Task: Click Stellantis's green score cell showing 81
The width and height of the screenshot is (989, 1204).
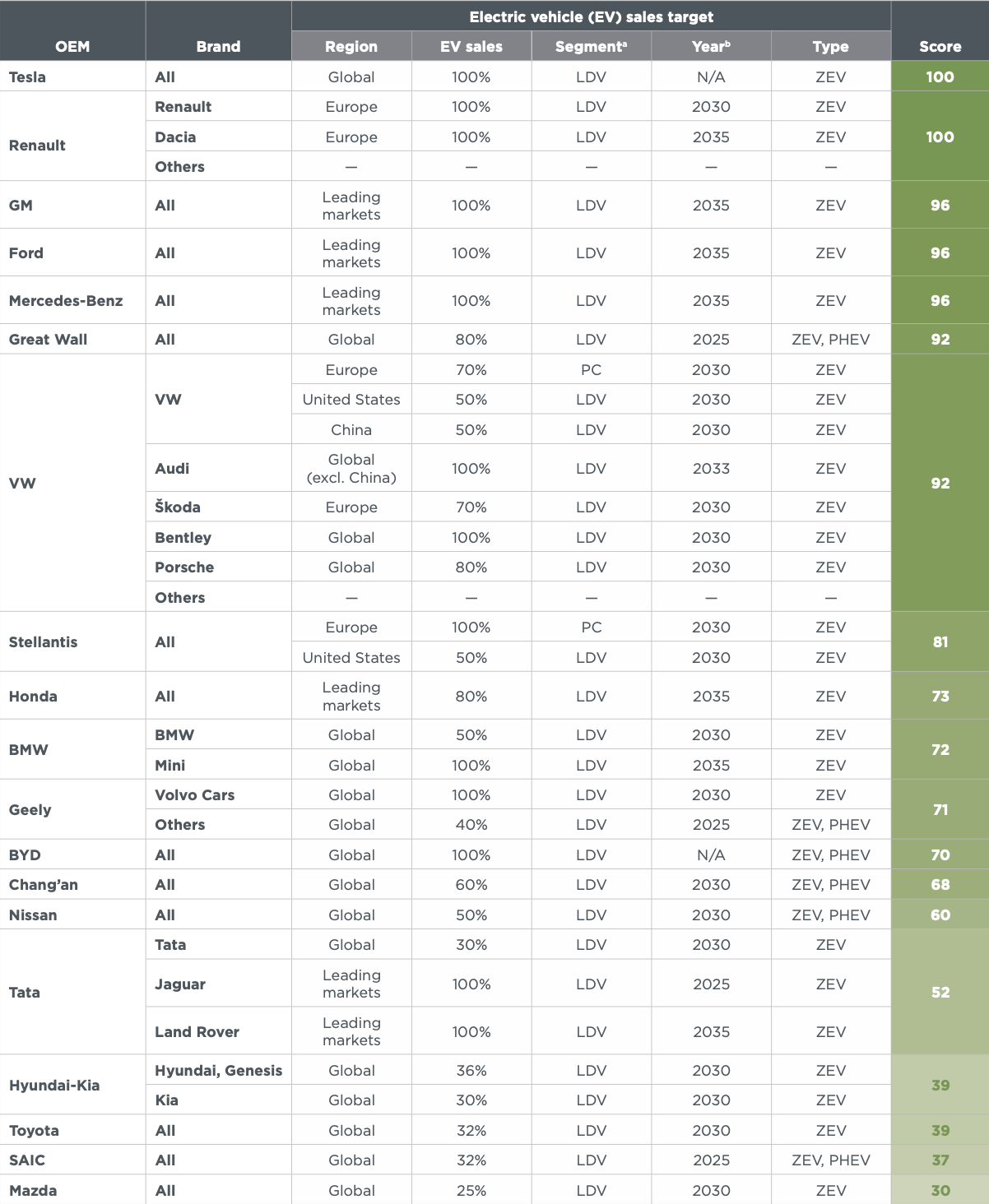Action: (940, 642)
